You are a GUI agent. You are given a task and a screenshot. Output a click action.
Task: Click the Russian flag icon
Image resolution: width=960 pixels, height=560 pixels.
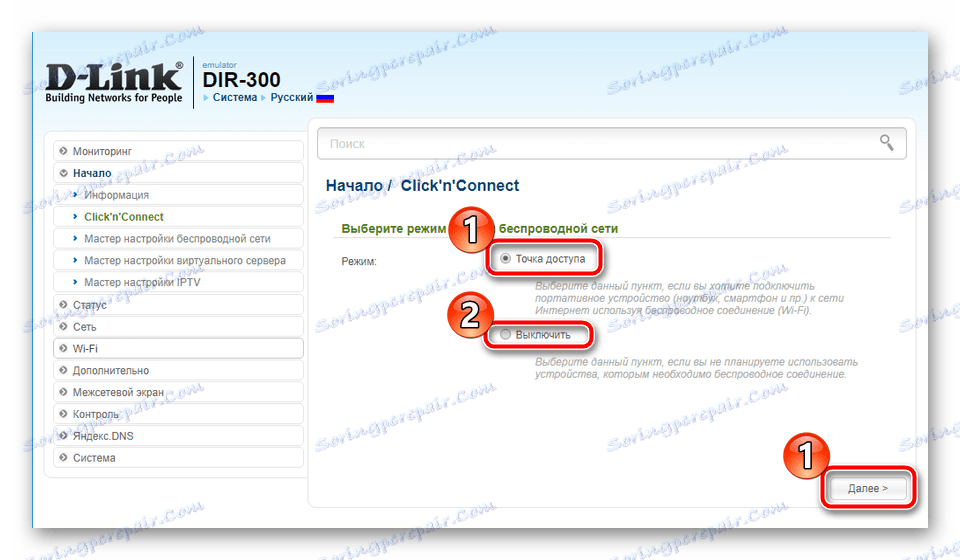pos(324,97)
